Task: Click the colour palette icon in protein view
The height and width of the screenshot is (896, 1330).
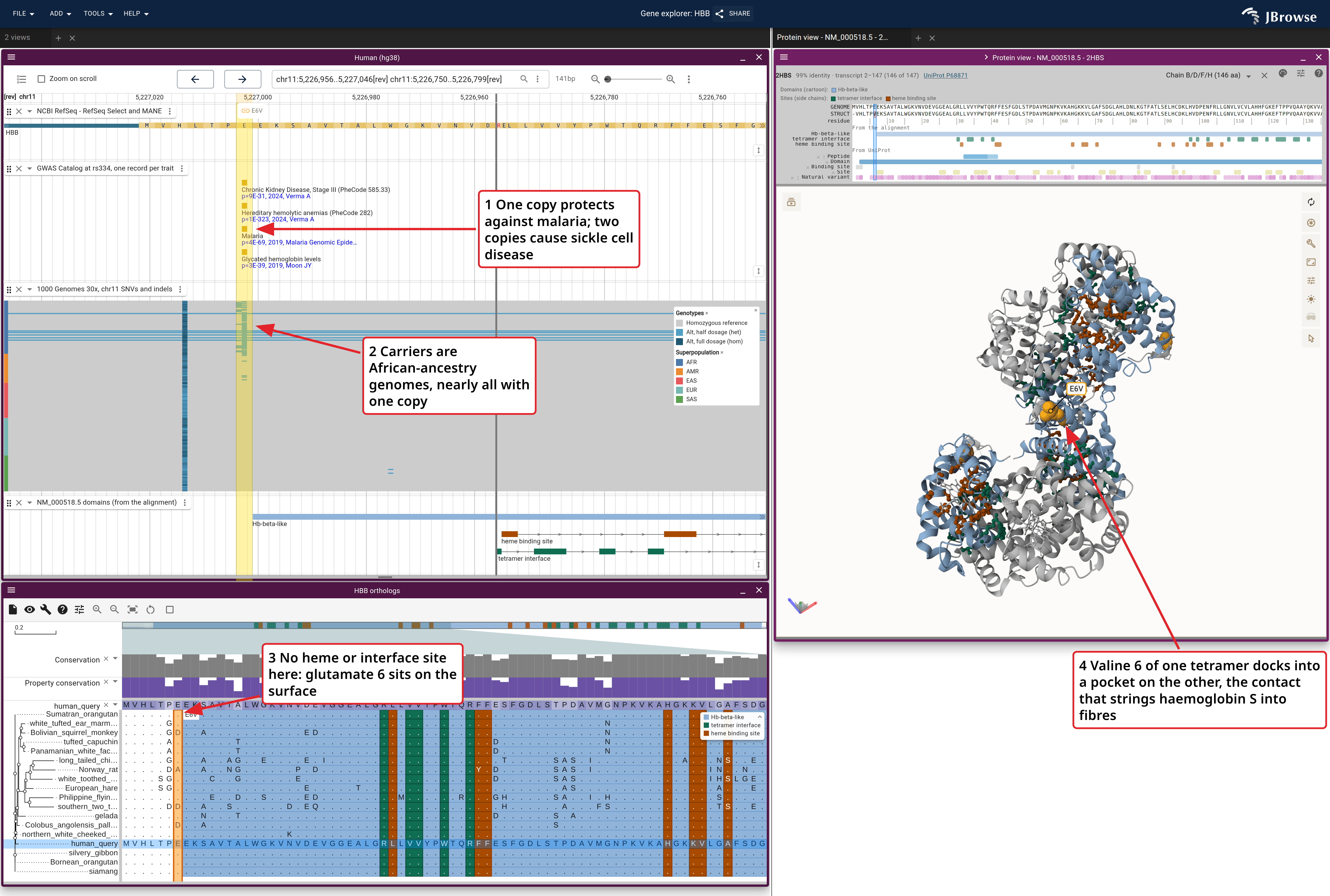Action: point(1283,74)
